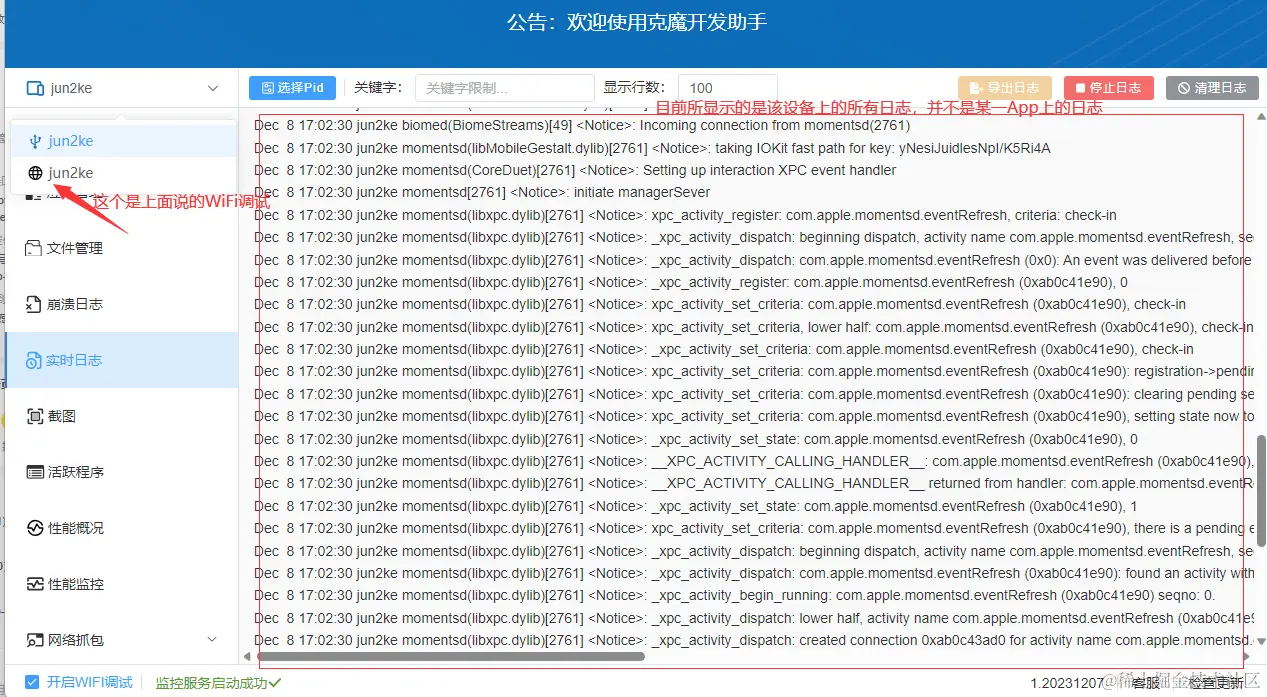Open 崩溃日志 crash logs via its file icon
This screenshot has width=1267, height=697.
point(34,304)
